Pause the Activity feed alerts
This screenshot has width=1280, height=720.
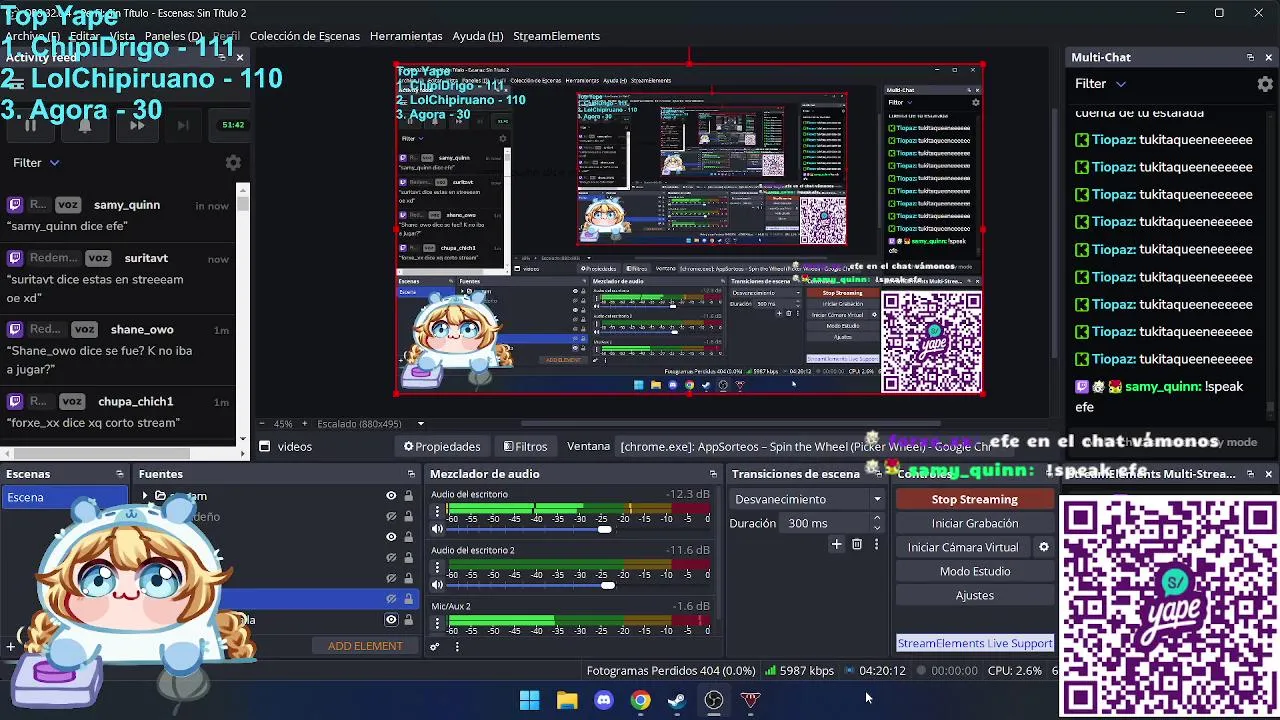[x=30, y=125]
